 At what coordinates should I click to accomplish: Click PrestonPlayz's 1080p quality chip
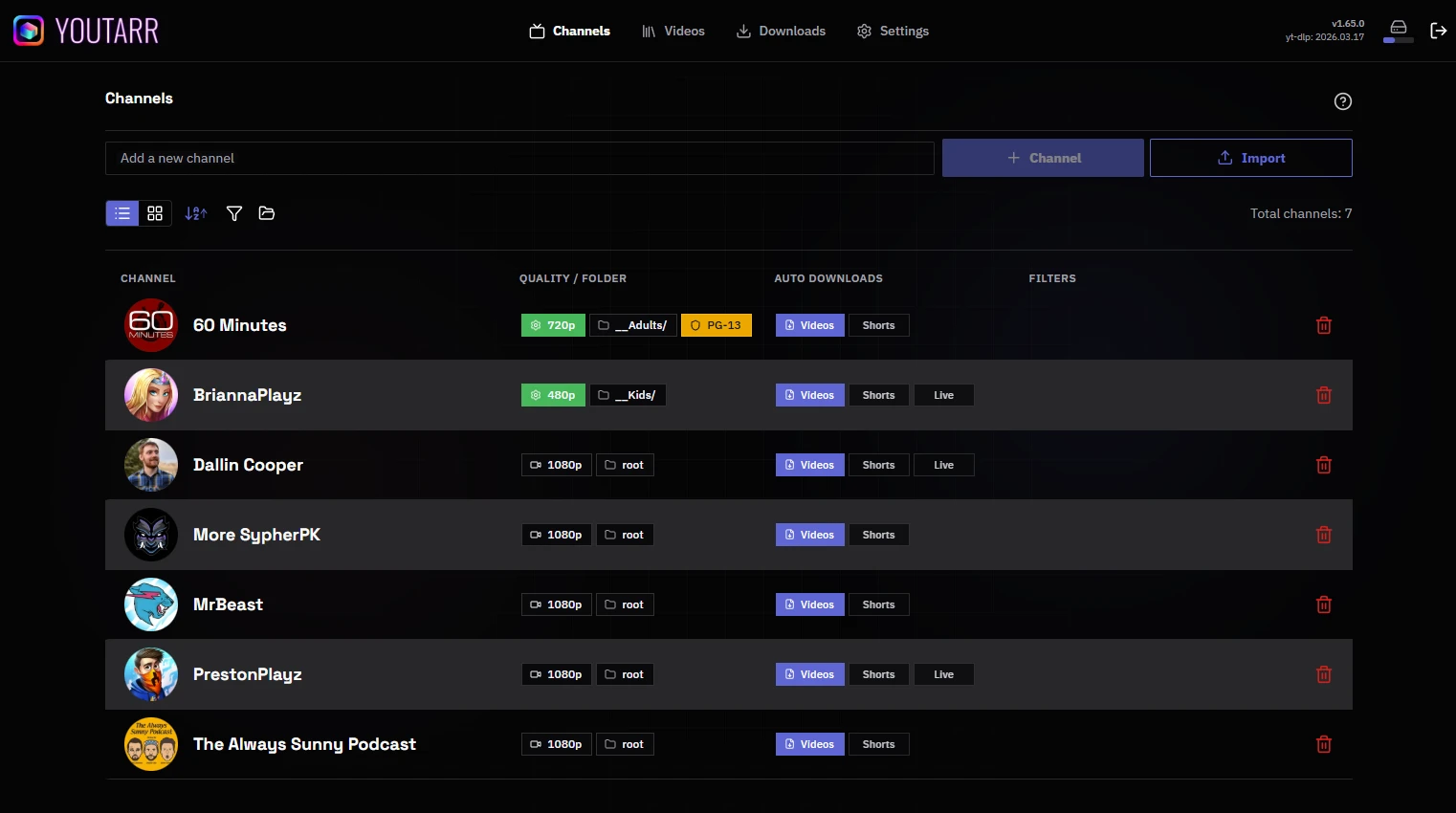(x=557, y=674)
